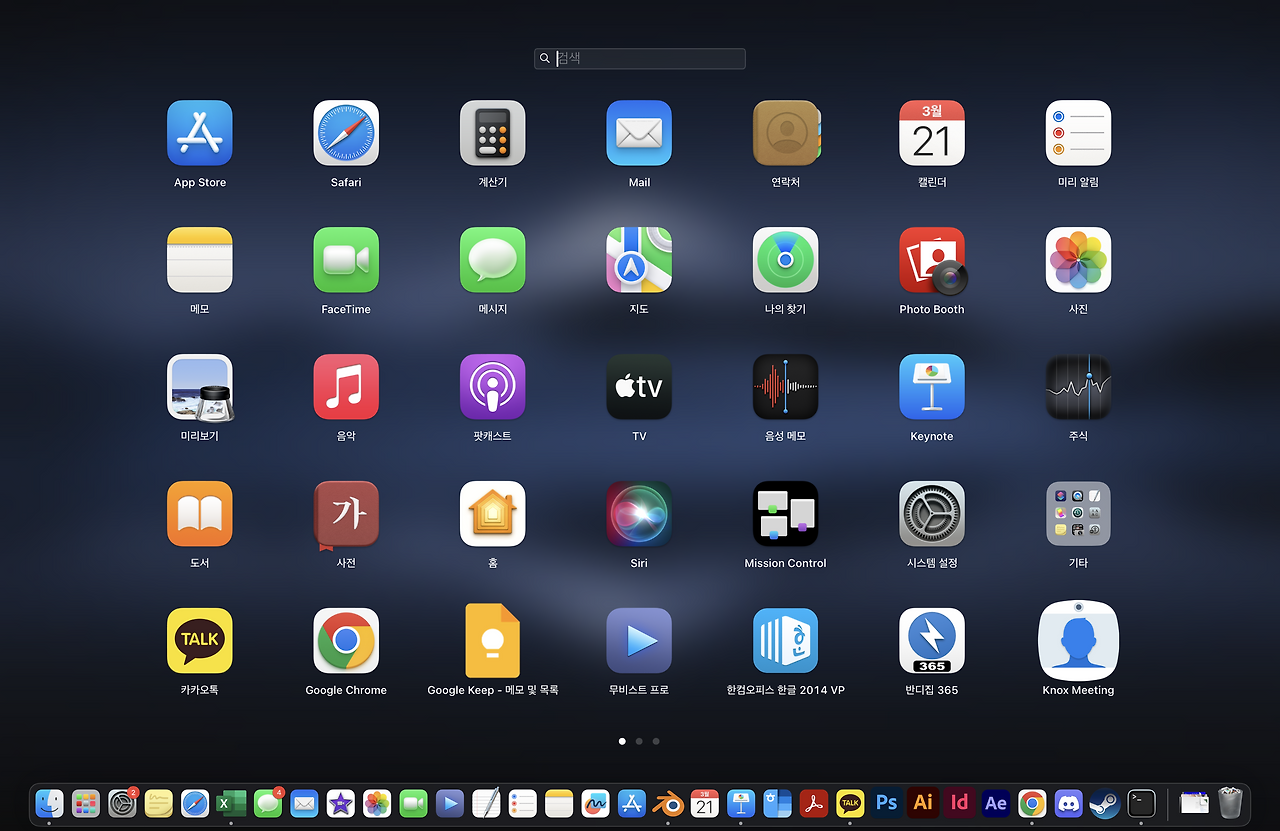Open 사진 from the Launchpad grid
The height and width of the screenshot is (831, 1280).
[1078, 260]
